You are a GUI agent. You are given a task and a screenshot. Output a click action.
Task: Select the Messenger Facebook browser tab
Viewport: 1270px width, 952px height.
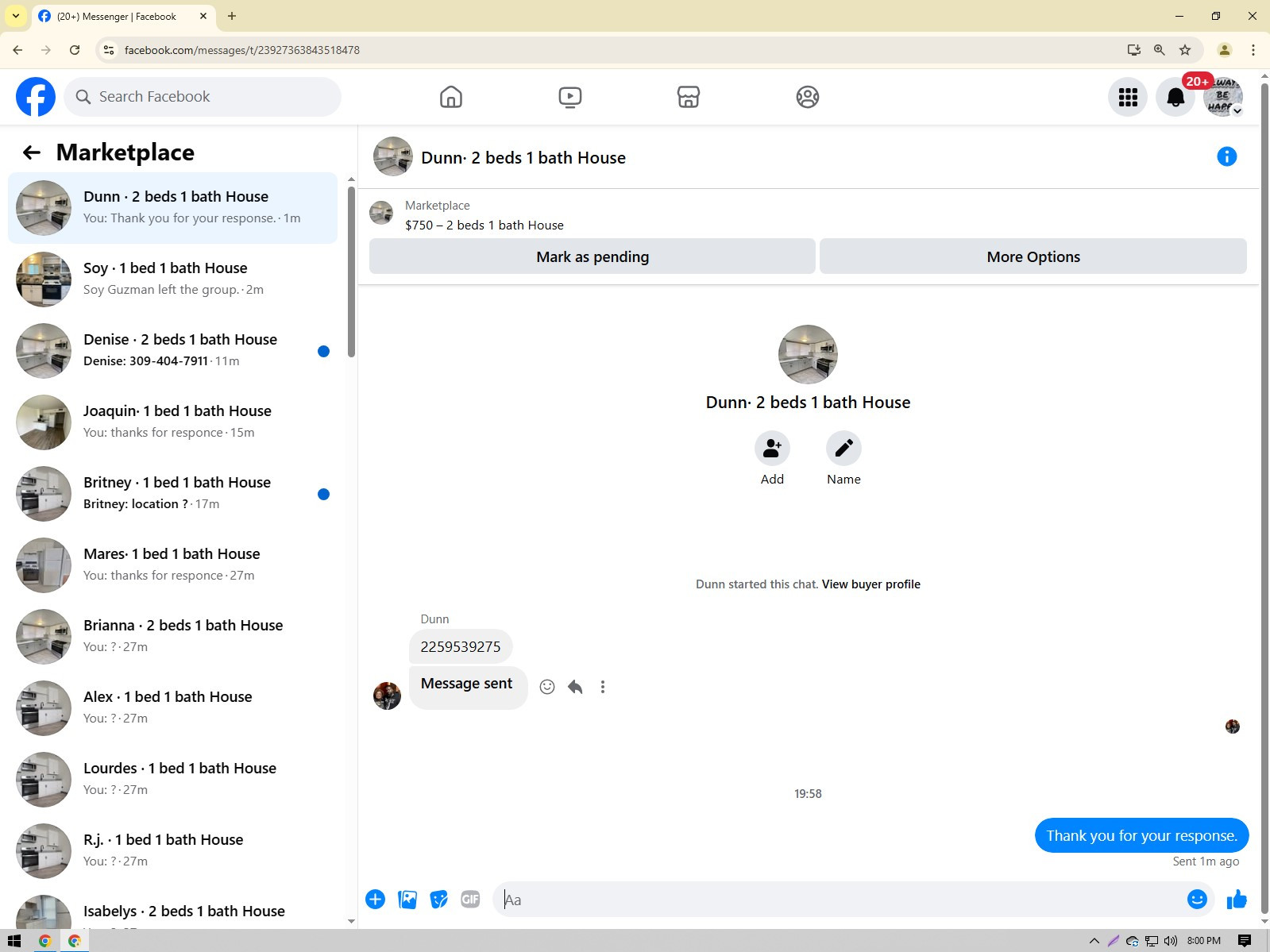point(123,16)
